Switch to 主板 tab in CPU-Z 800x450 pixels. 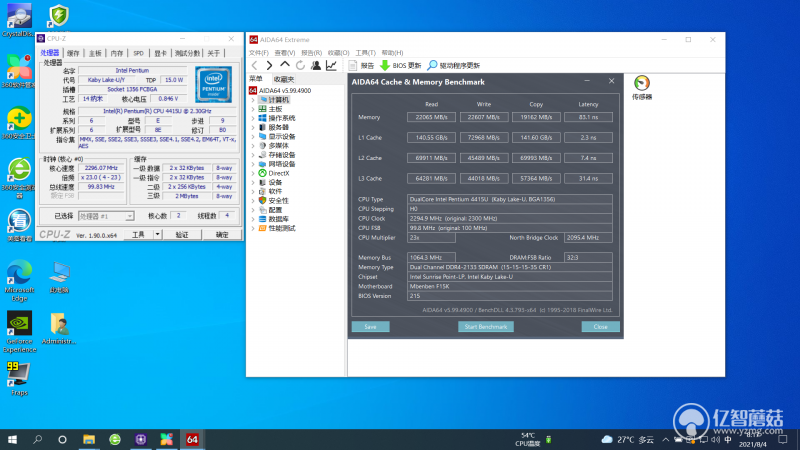[x=95, y=53]
